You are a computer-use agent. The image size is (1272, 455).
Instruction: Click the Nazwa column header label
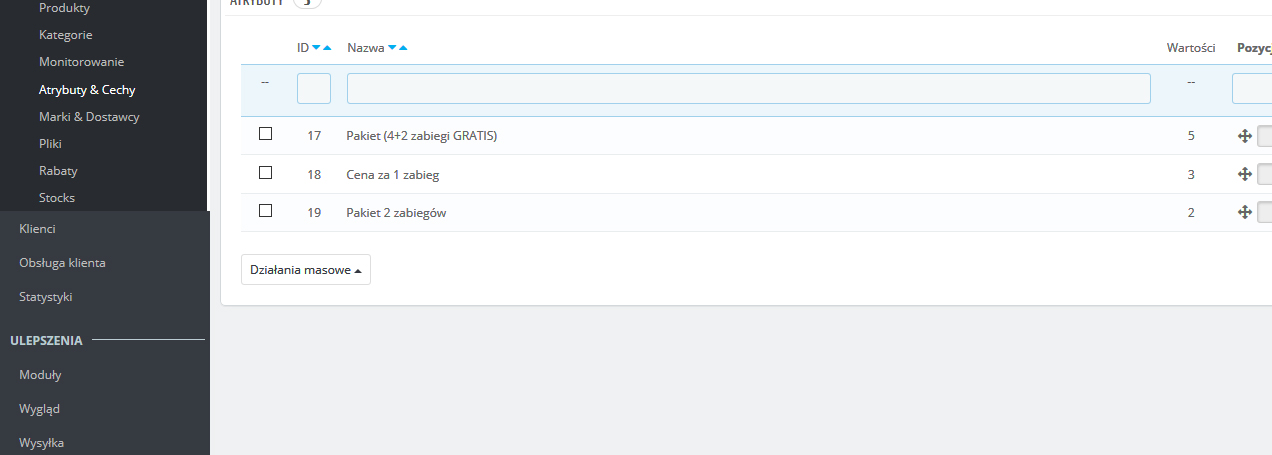pos(366,48)
